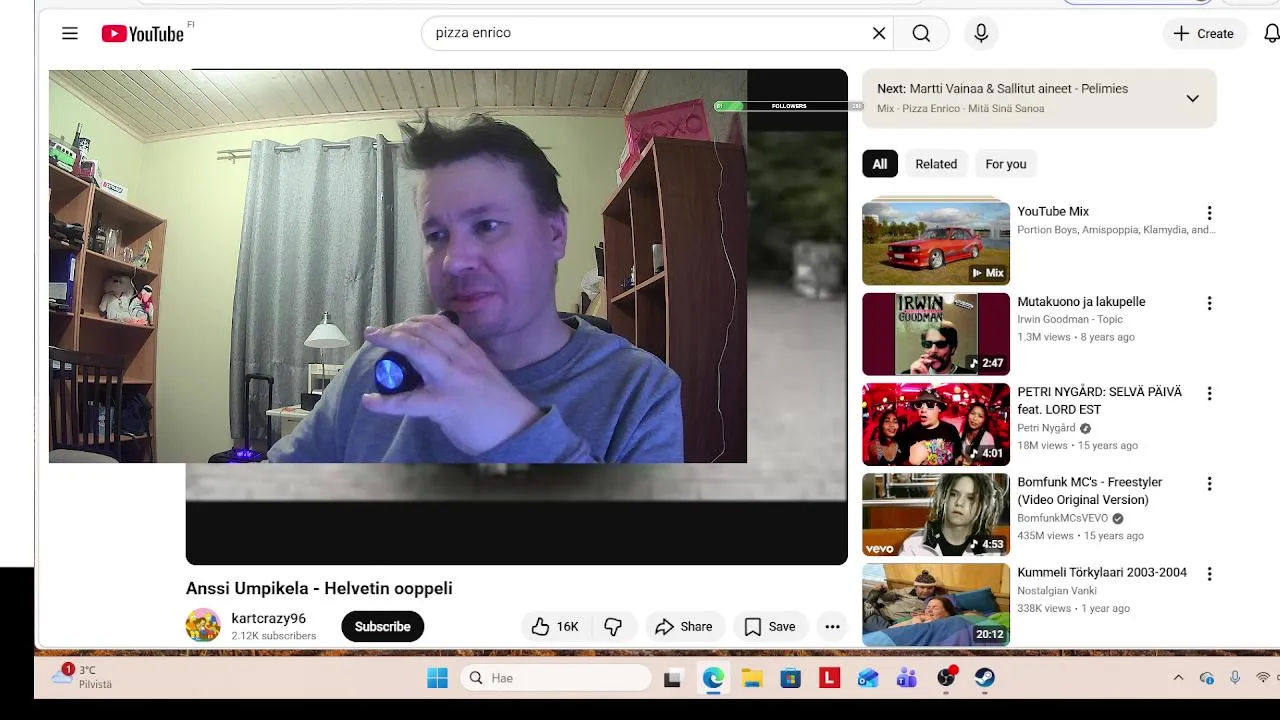Viewport: 1280px width, 720px height.
Task: Expand the Next up mix panel chevron
Action: click(x=1192, y=98)
